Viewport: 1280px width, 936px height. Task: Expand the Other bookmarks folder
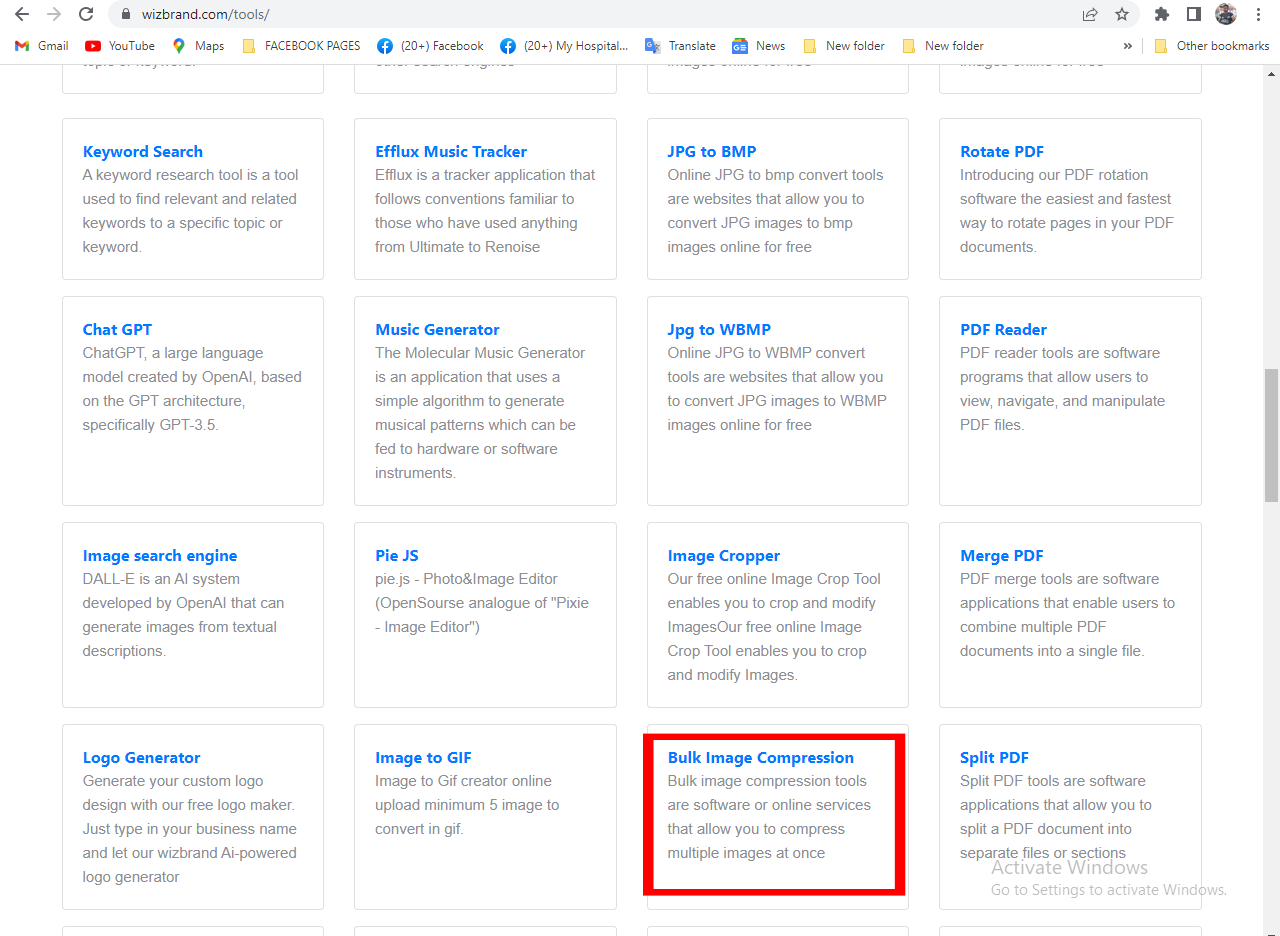tap(1211, 46)
